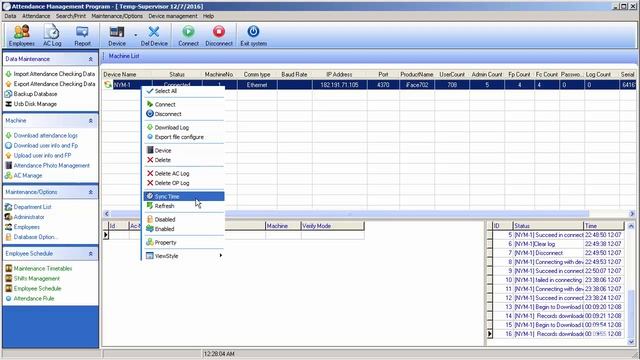Open the Employees toolbar icon
This screenshot has height=360, width=640.
tap(22, 35)
